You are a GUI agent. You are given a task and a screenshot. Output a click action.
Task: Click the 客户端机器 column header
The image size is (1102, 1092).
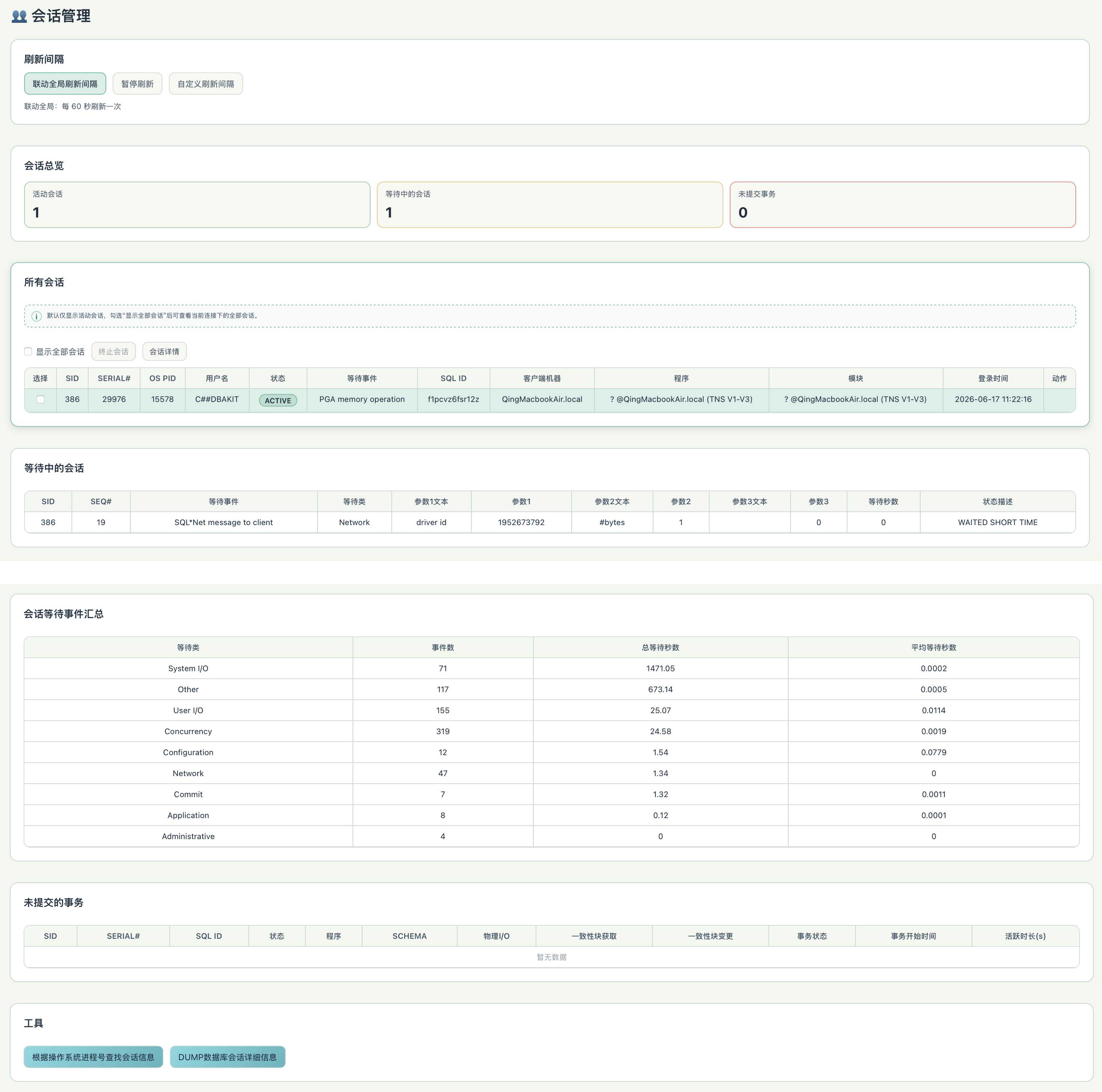click(x=542, y=378)
